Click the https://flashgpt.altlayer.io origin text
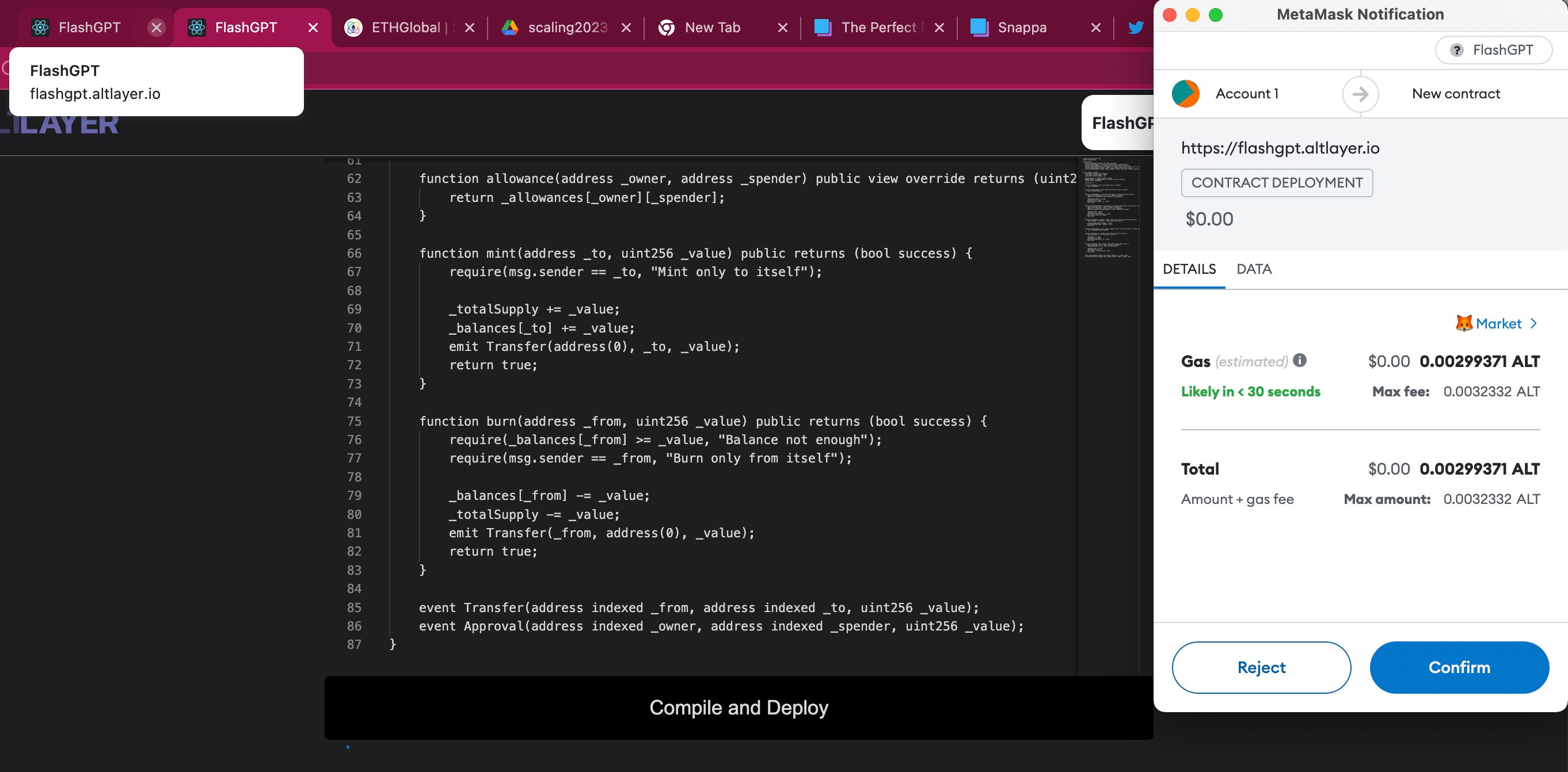This screenshot has width=1568, height=772. tap(1280, 148)
